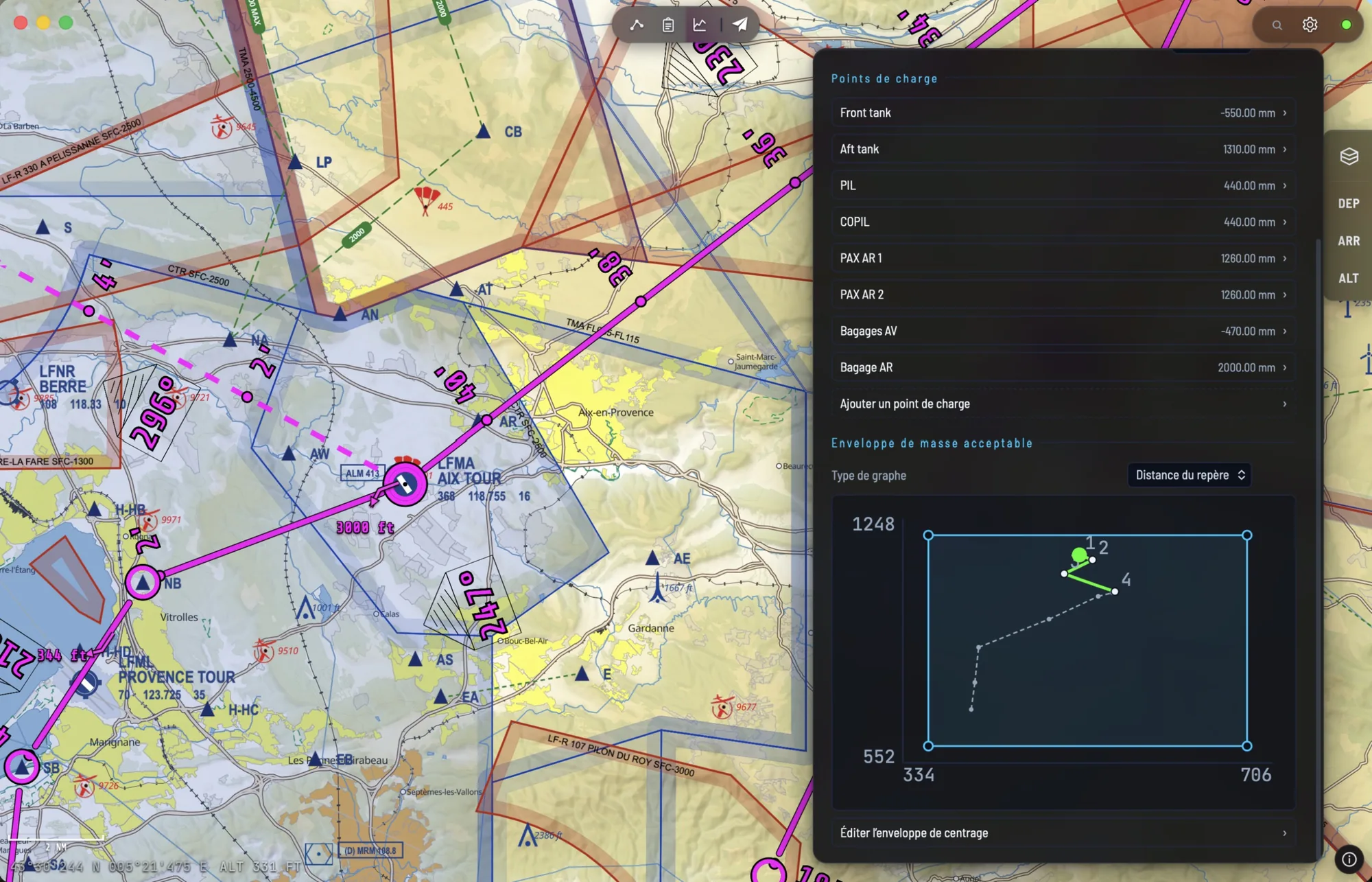Screen dimensions: 1372x882
Task: Expand the PAX AR 1 row
Action: point(1063,258)
